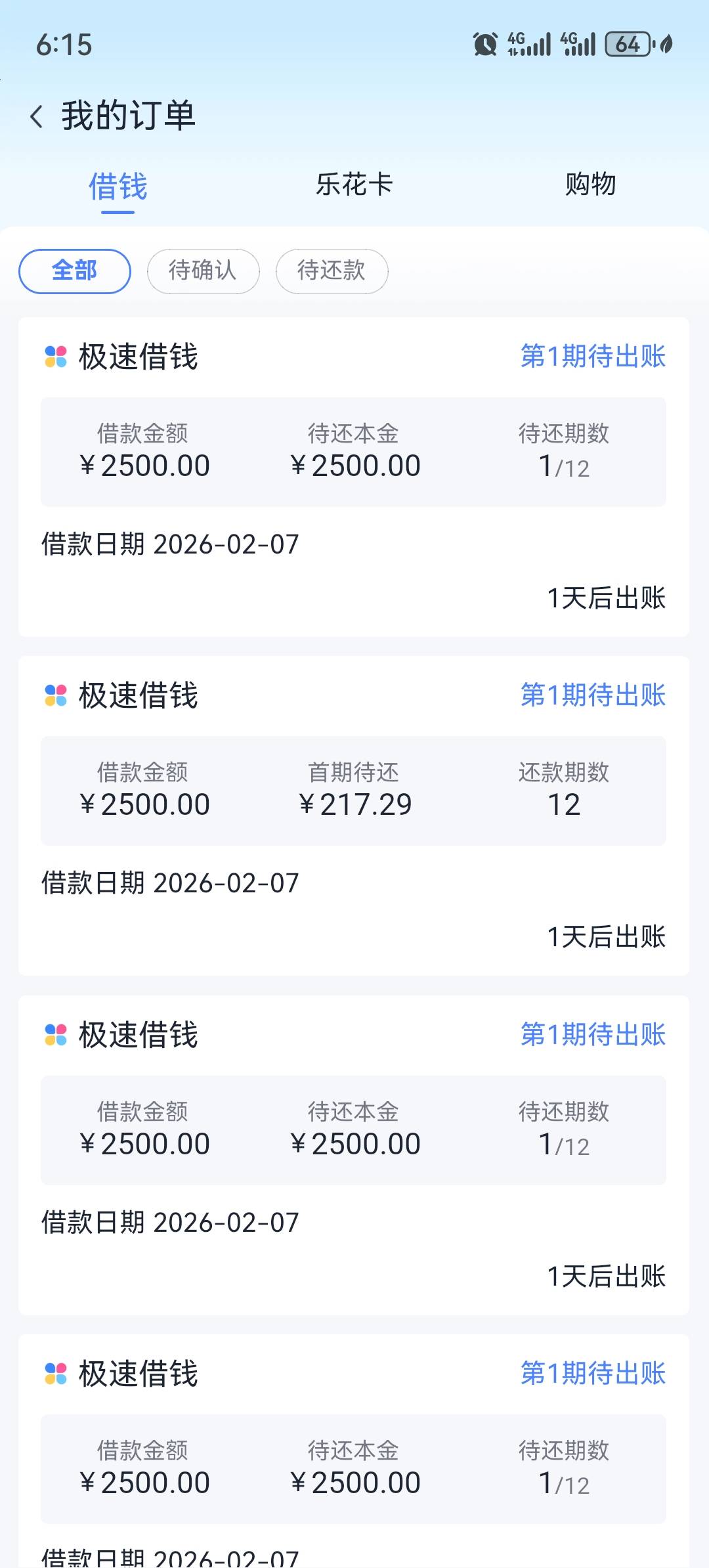The image size is (709, 1568).
Task: Tap fourth order's 第1期待出账 status link
Action: click(593, 1374)
